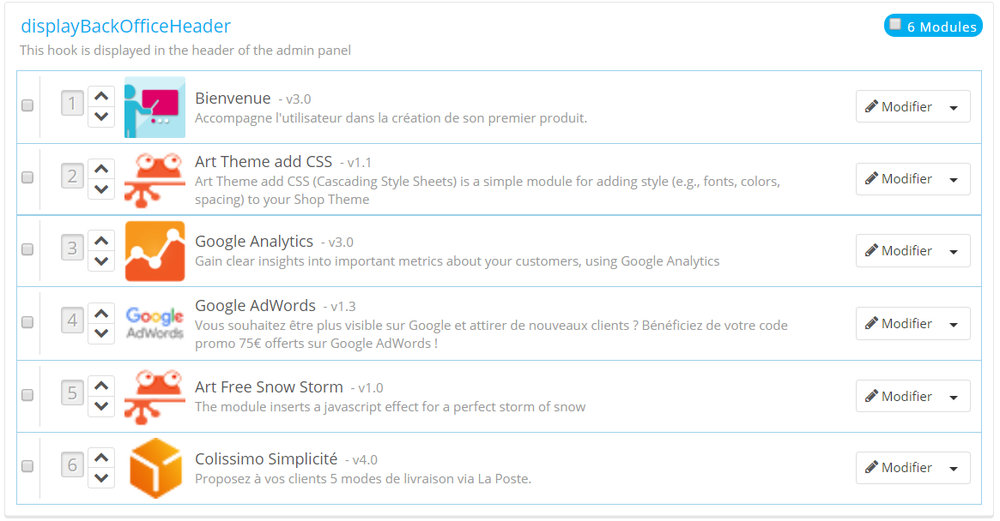Click Modifier for Art Theme add CSS
The image size is (1000, 521).
(898, 179)
